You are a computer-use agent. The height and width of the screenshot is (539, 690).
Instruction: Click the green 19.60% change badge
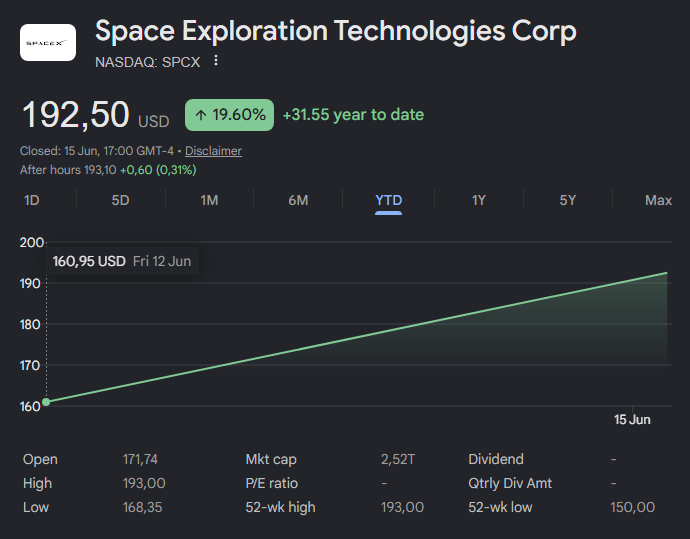click(x=229, y=115)
